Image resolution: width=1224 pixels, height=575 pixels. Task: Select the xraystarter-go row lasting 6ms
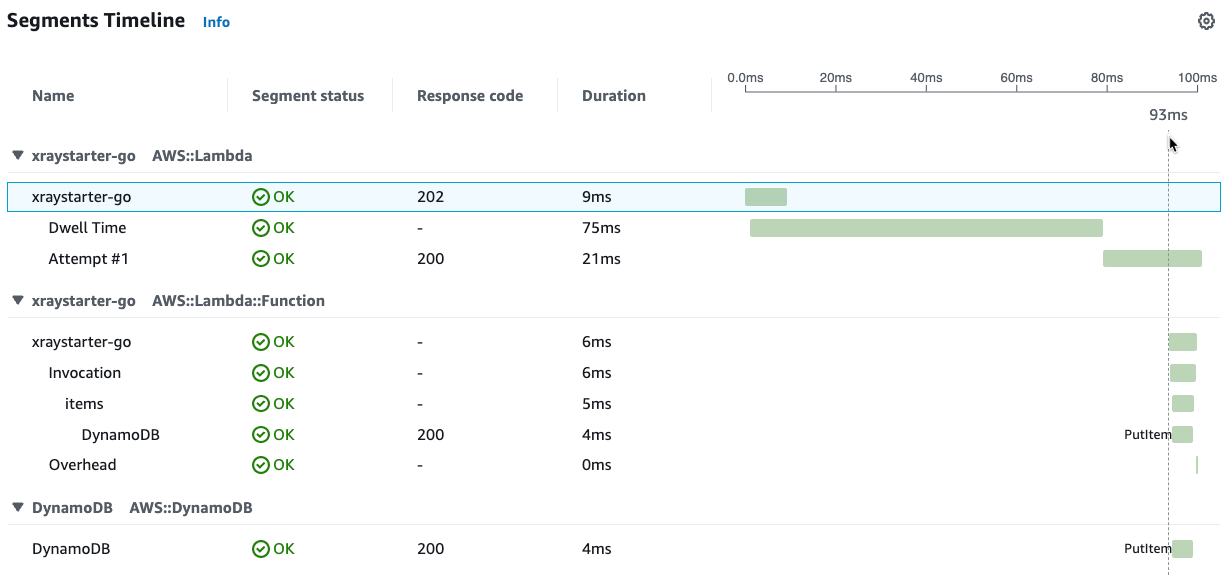[x=613, y=342]
